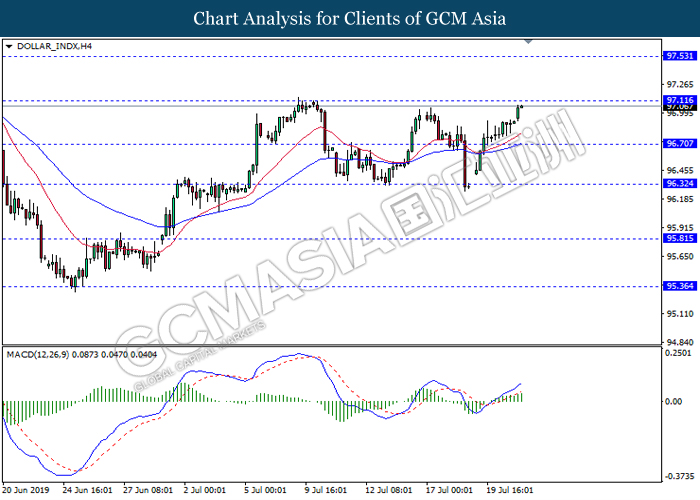This screenshot has height=500, width=700.
Task: Click the 95.110 price axis value
Action: (680, 314)
